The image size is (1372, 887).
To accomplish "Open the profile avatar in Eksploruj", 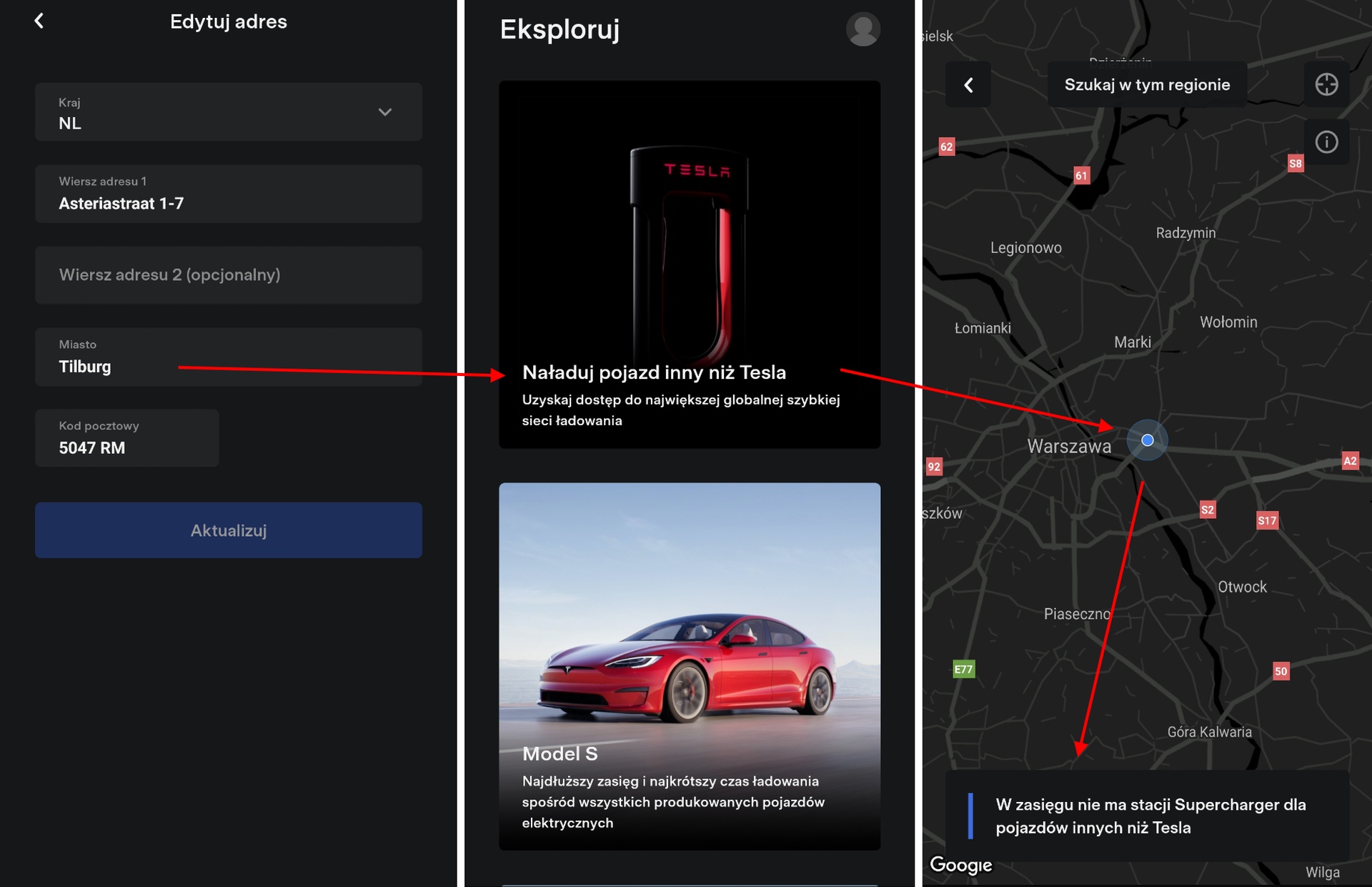I will 863,29.
